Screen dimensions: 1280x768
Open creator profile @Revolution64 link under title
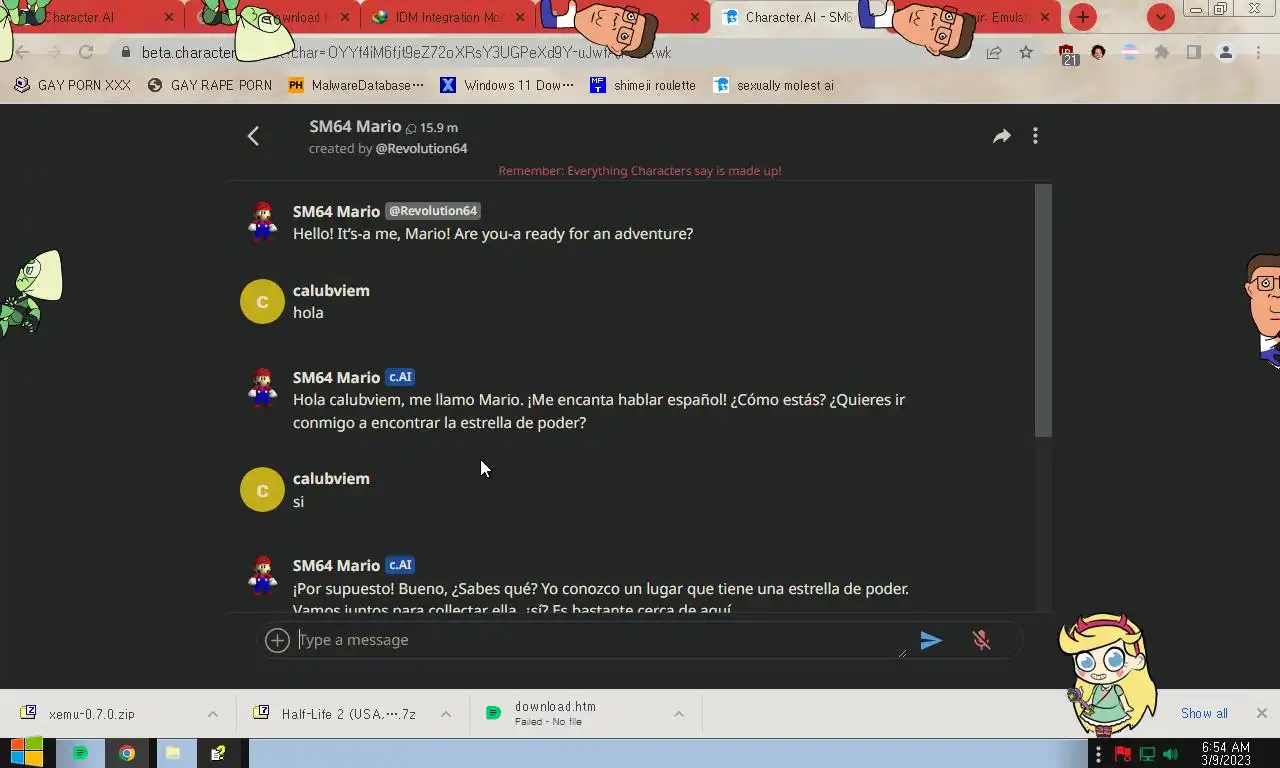[x=421, y=148]
